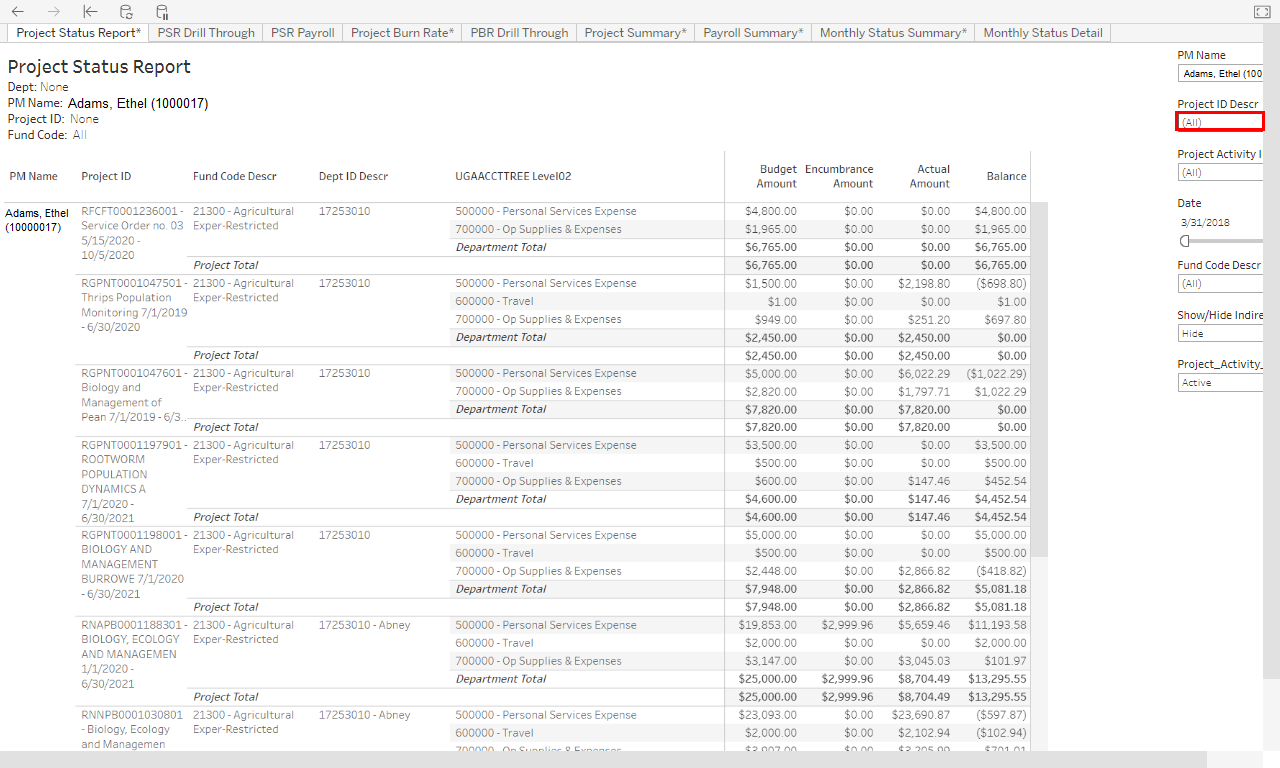
Task: Open the Payroll Summary* tab
Action: 753,33
